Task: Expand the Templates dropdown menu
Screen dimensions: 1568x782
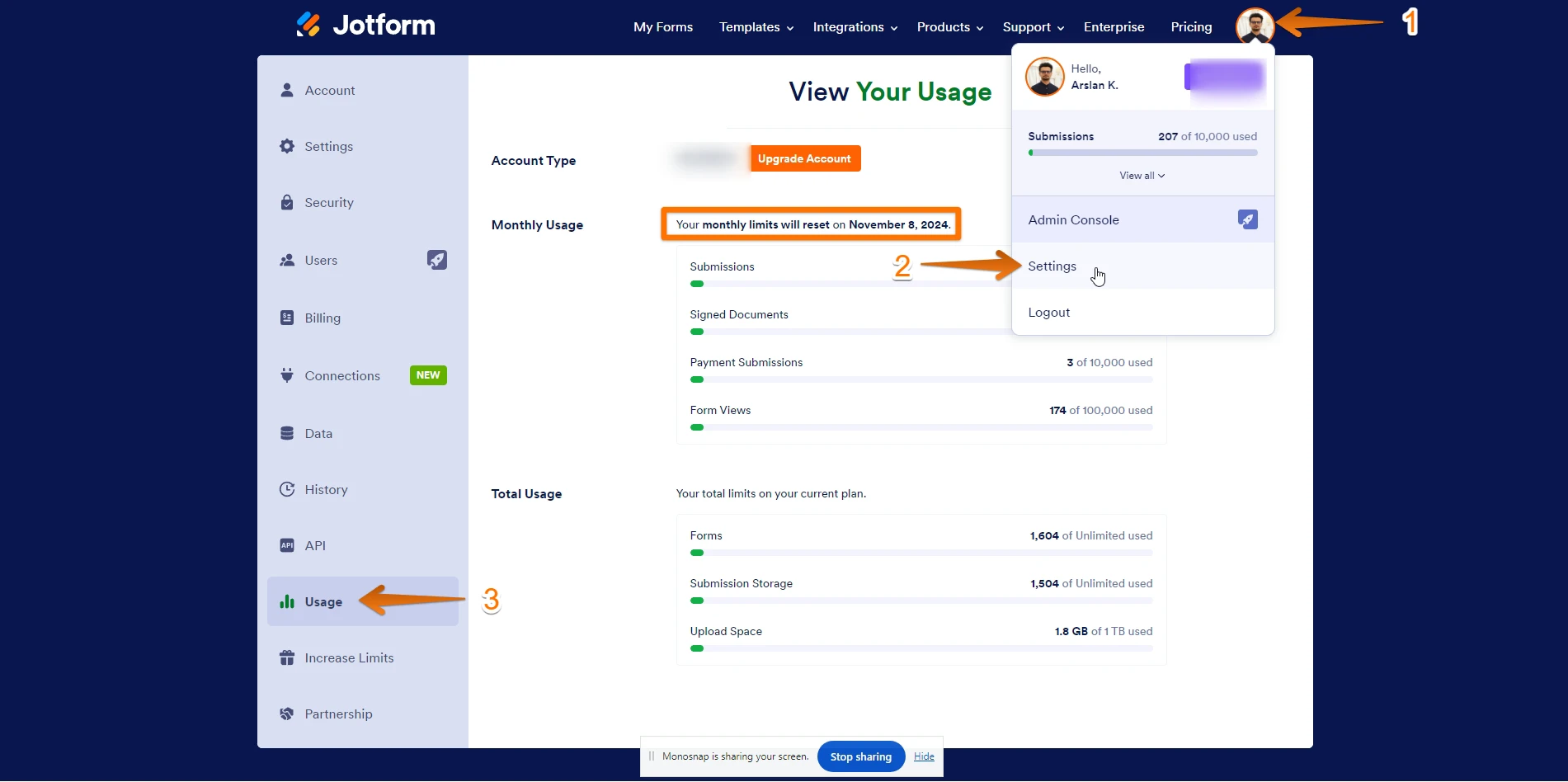Action: click(756, 27)
